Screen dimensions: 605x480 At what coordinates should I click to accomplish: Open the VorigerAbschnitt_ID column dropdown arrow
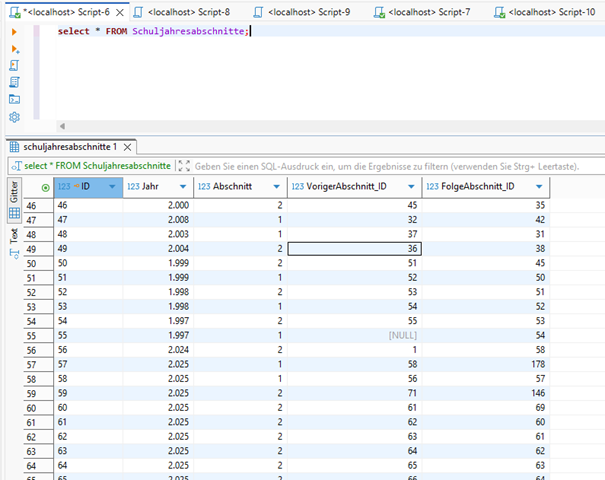(411, 187)
